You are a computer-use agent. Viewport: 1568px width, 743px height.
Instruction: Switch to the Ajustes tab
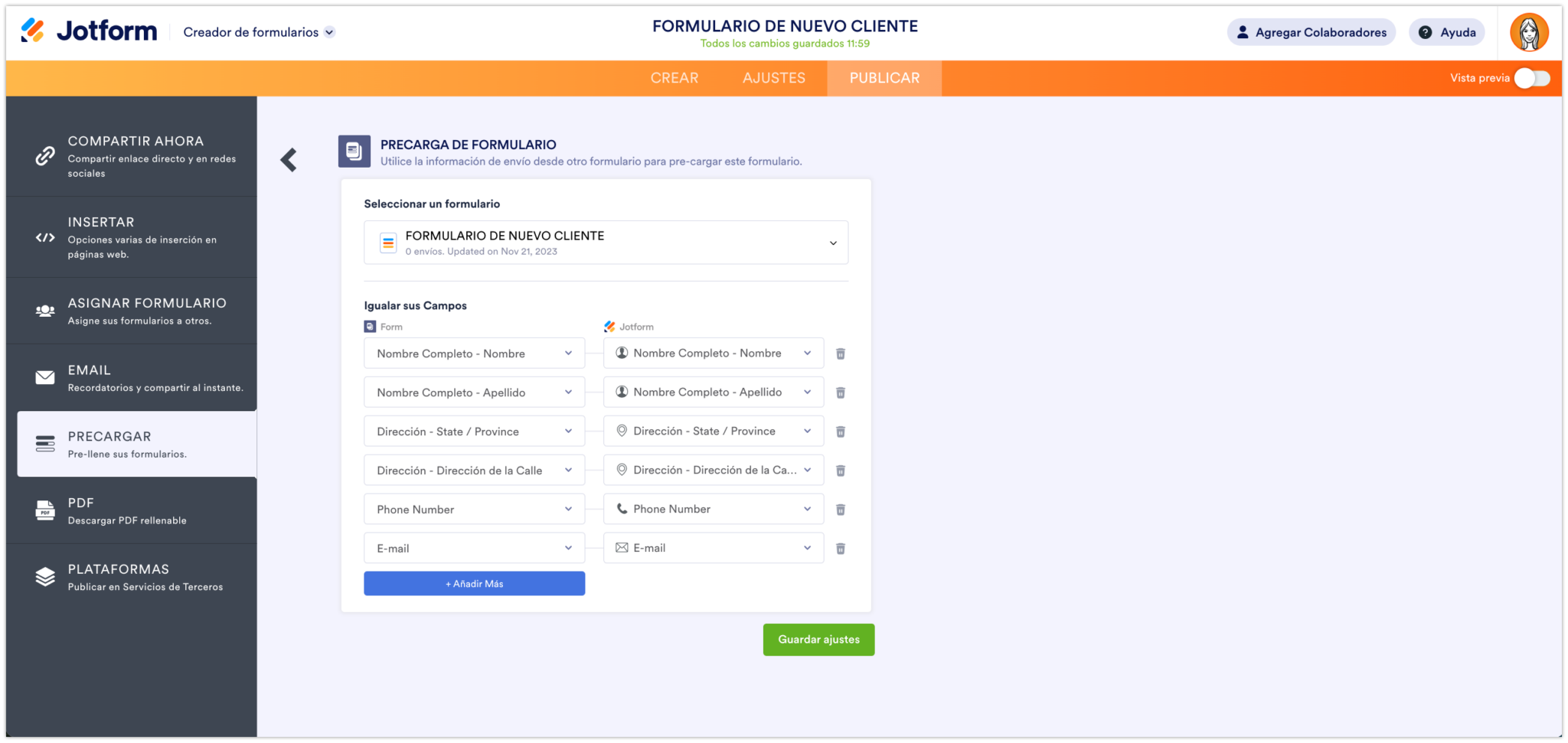coord(773,77)
